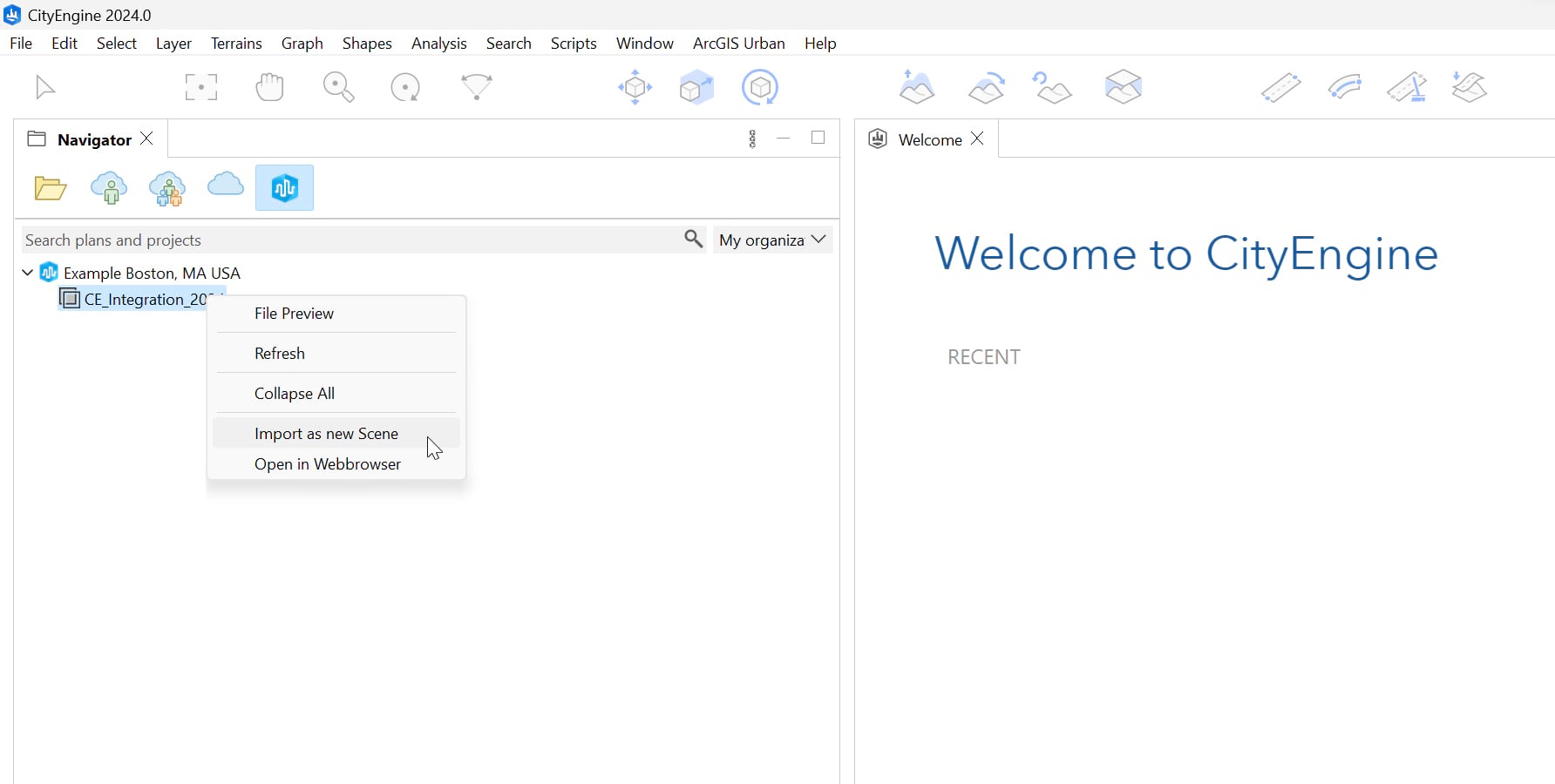Image resolution: width=1555 pixels, height=784 pixels.
Task: Select the CE_Integration tree item
Action: (x=142, y=299)
